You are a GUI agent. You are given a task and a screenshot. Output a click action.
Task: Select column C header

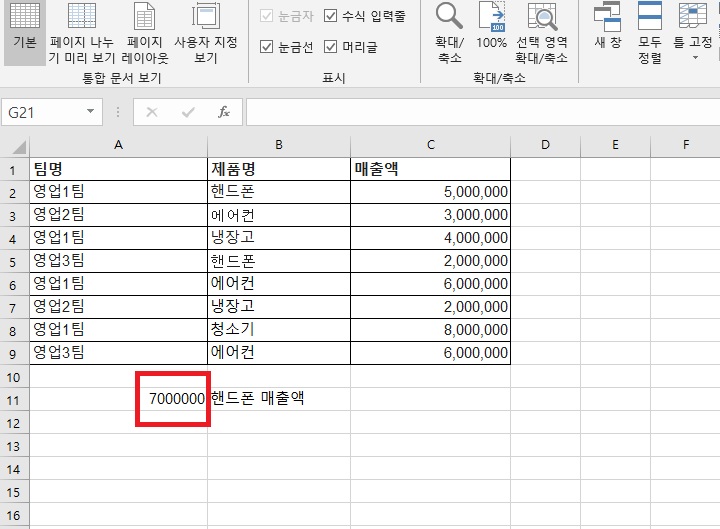(430, 145)
